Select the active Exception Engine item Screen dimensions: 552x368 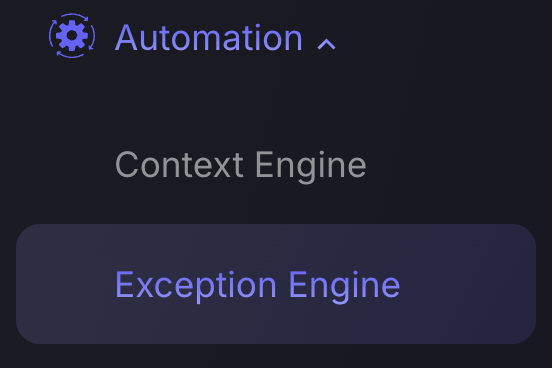tap(276, 284)
